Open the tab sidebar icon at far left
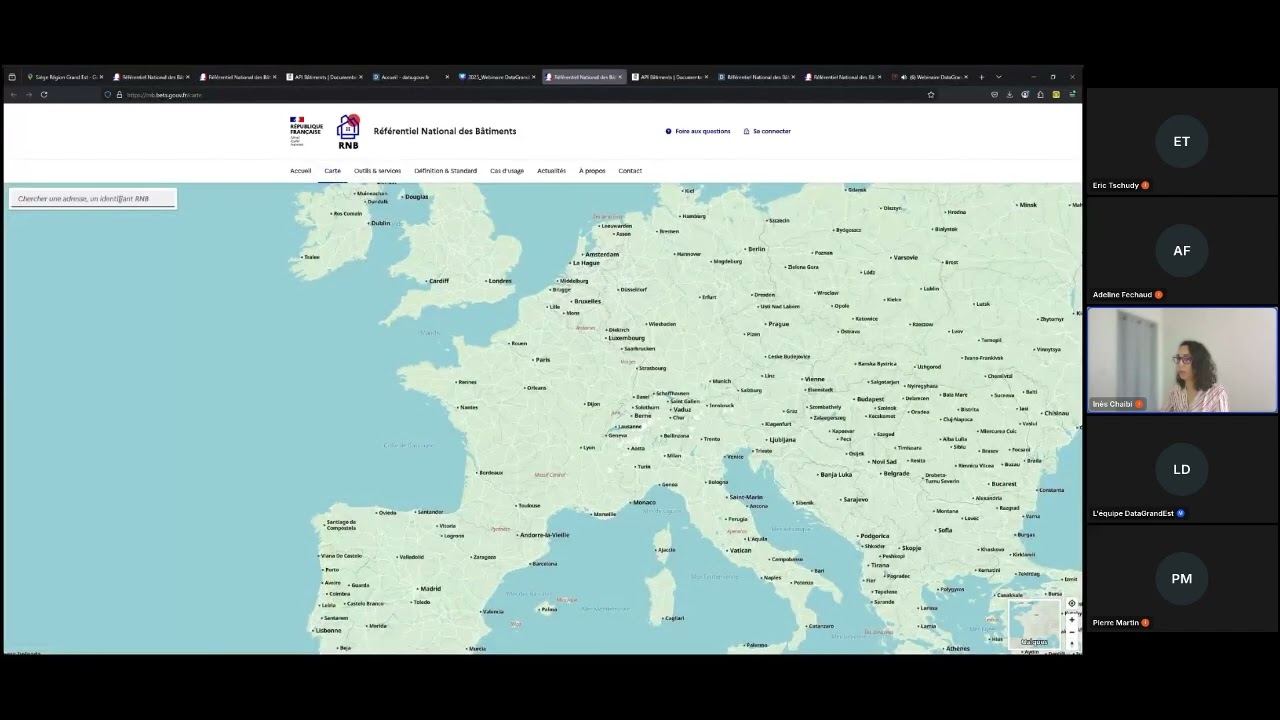The height and width of the screenshot is (720, 1280). point(12,77)
